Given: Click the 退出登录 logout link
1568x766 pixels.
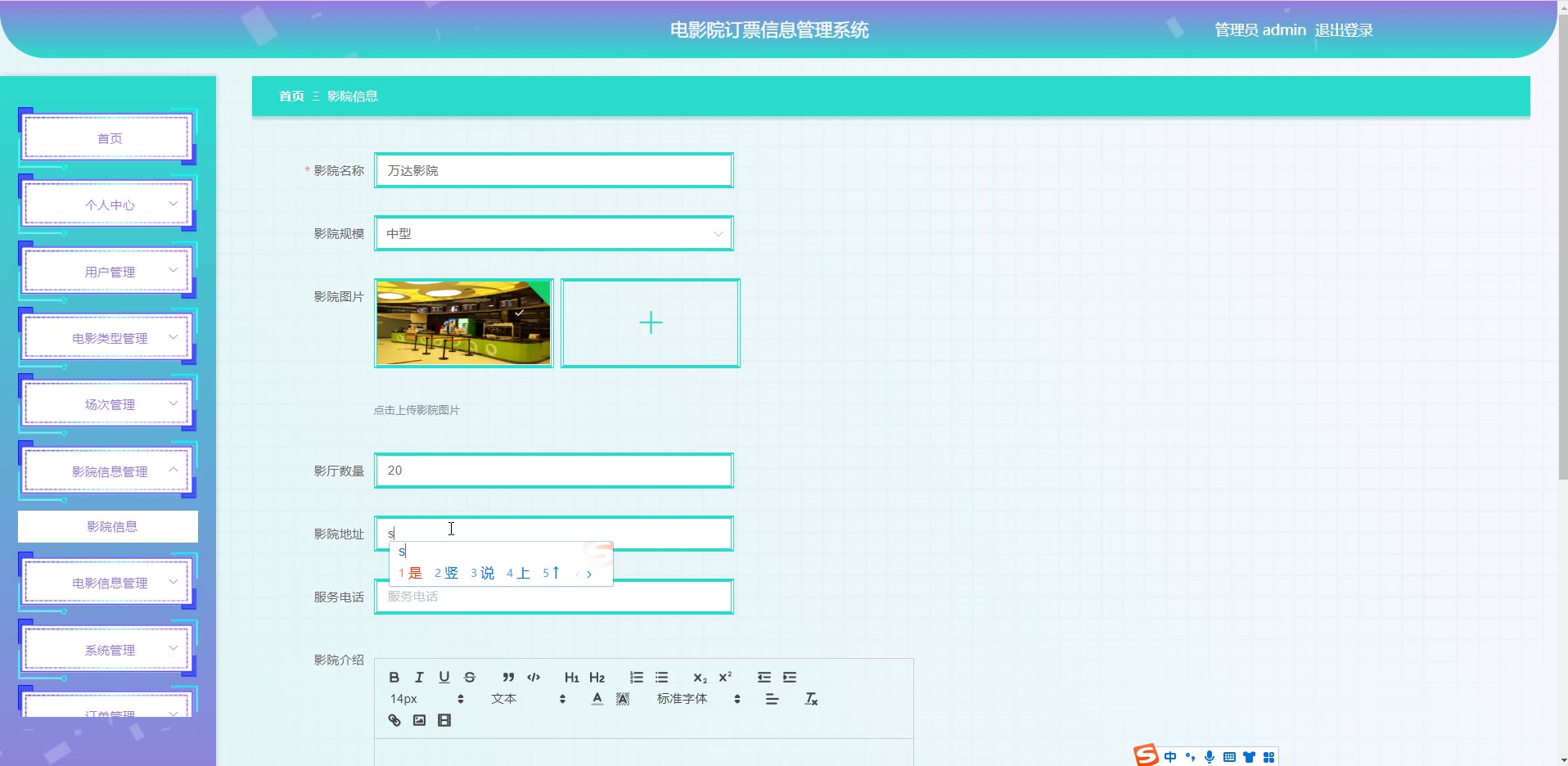Looking at the screenshot, I should click(1344, 30).
